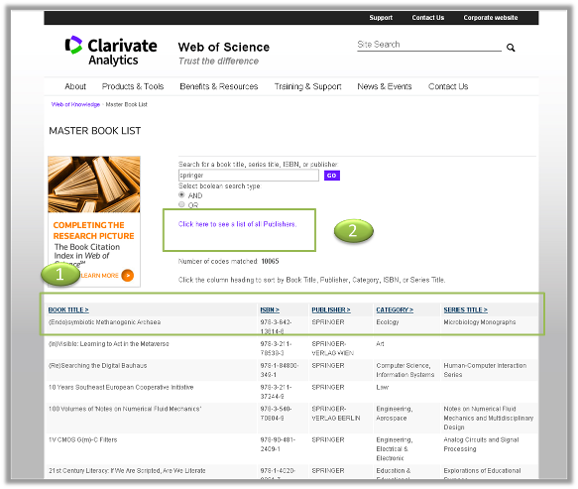Click the Computer Science, Information Systems cell
This screenshot has width=578, height=489.
coord(405,370)
